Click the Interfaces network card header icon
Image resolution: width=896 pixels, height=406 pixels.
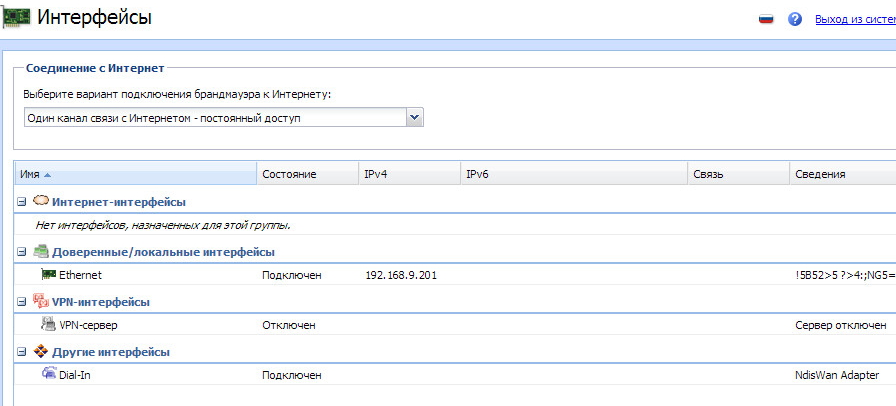click(16, 18)
